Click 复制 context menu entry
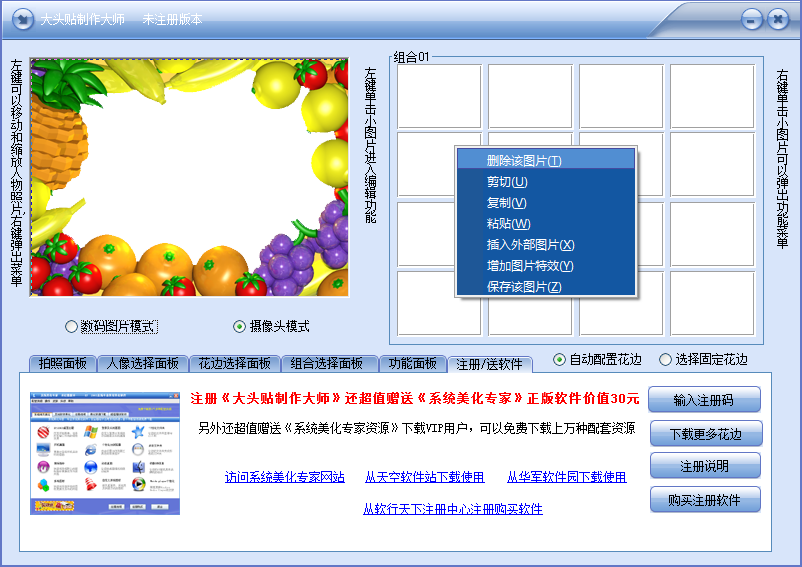Image resolution: width=802 pixels, height=567 pixels. (507, 203)
